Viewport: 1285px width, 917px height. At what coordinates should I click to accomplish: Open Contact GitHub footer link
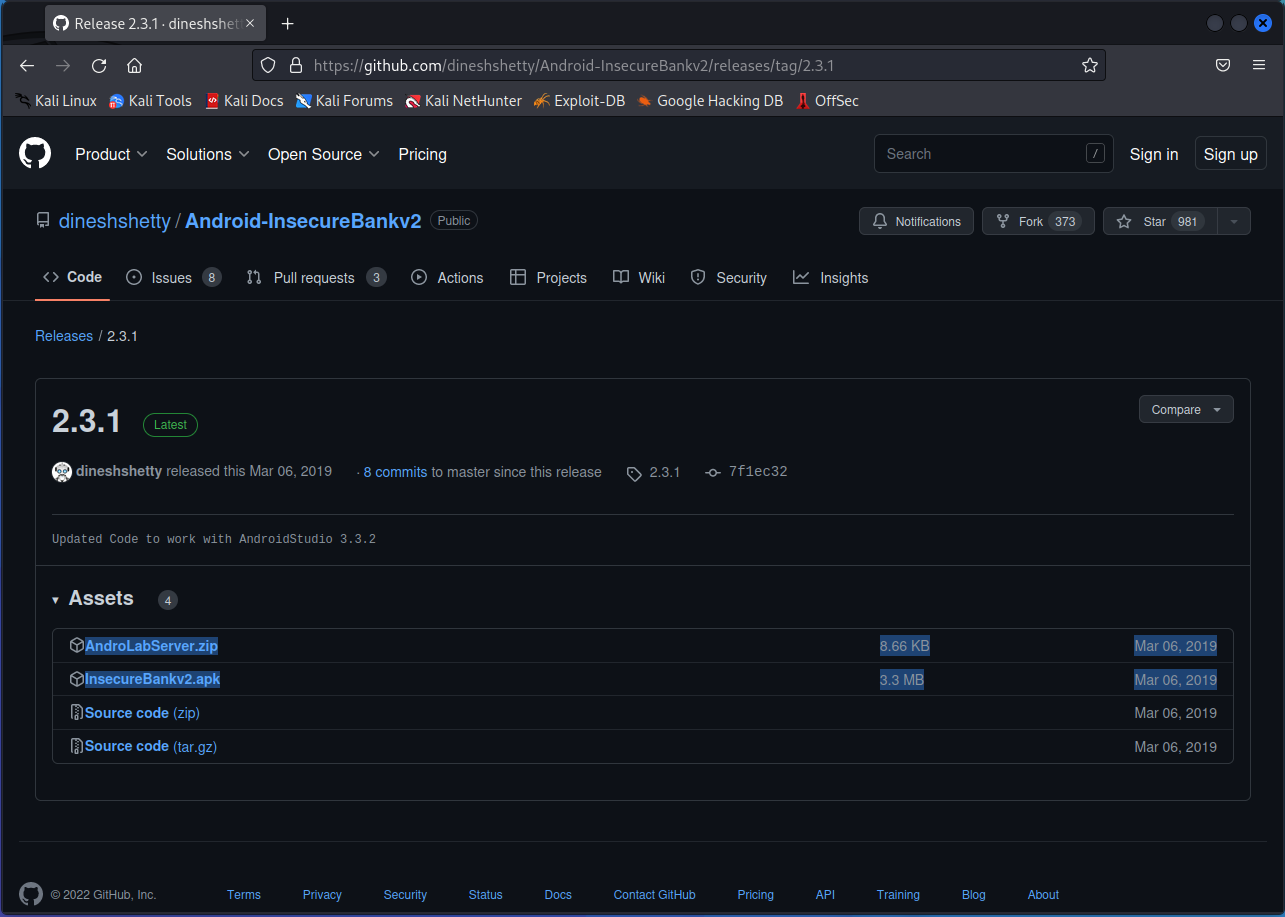click(x=655, y=895)
